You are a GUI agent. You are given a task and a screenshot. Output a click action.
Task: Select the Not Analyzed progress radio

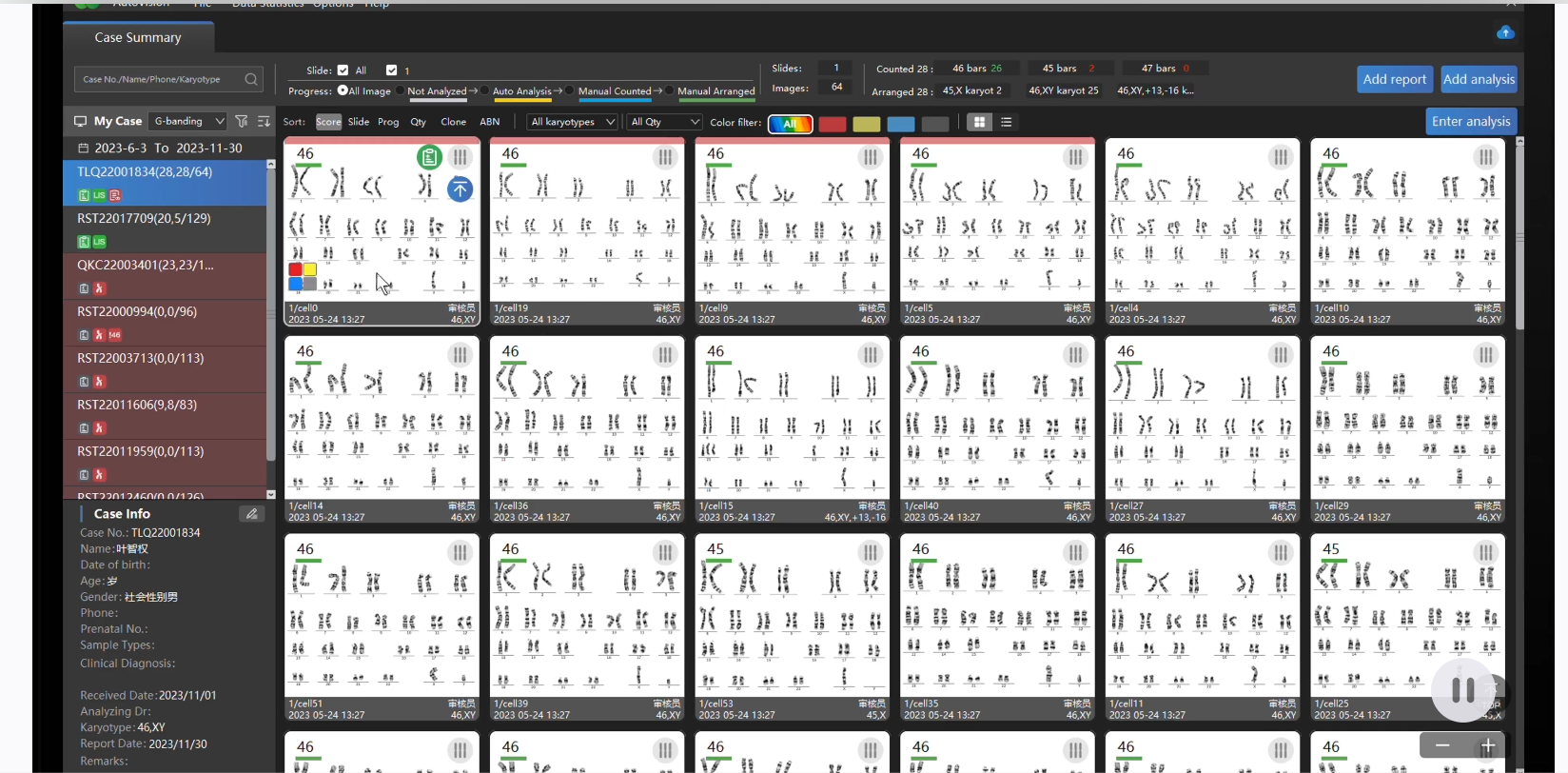[x=401, y=90]
